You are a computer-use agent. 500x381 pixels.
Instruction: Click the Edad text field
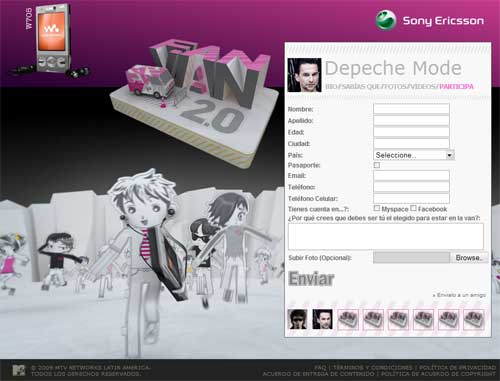tap(411, 132)
